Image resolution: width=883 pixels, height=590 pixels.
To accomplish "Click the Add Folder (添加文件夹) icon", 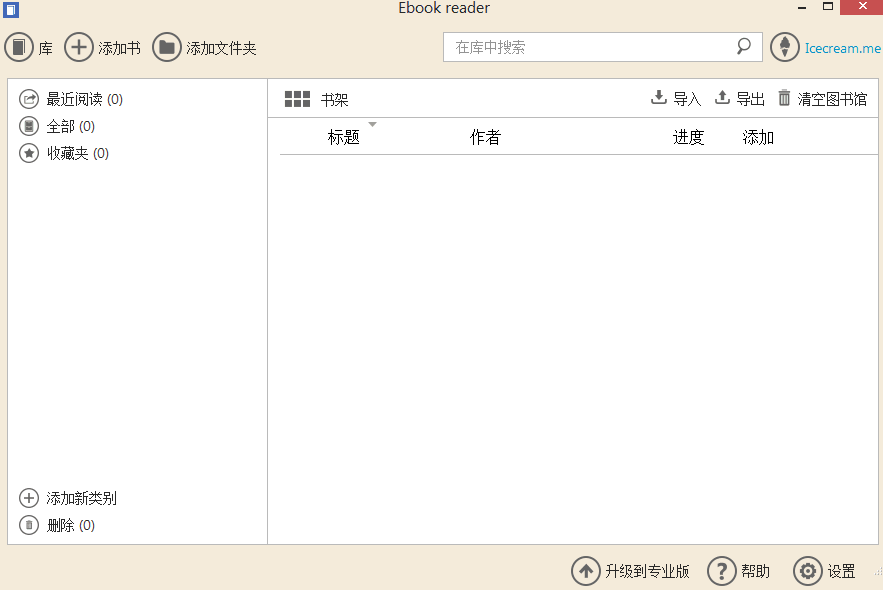I will pyautogui.click(x=166, y=46).
